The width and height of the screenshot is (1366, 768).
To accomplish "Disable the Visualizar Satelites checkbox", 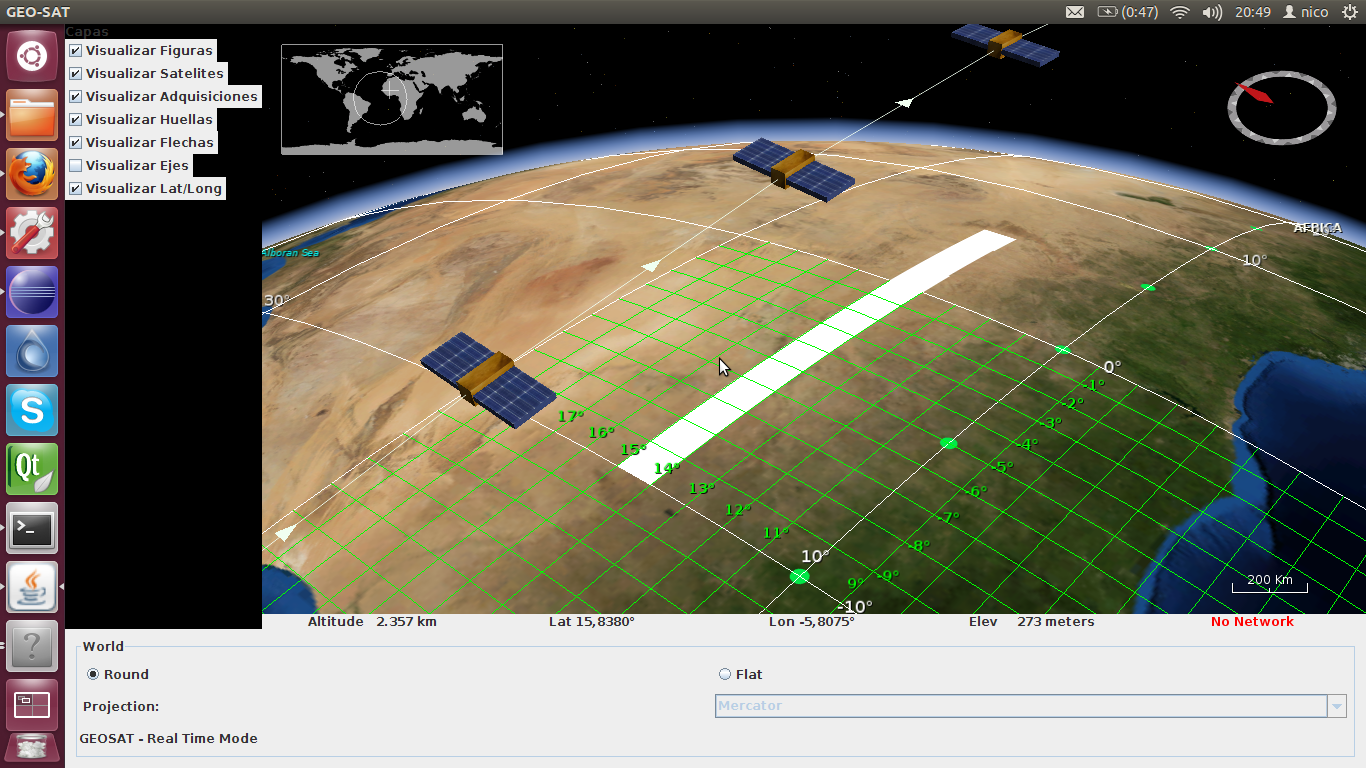I will (x=75, y=74).
